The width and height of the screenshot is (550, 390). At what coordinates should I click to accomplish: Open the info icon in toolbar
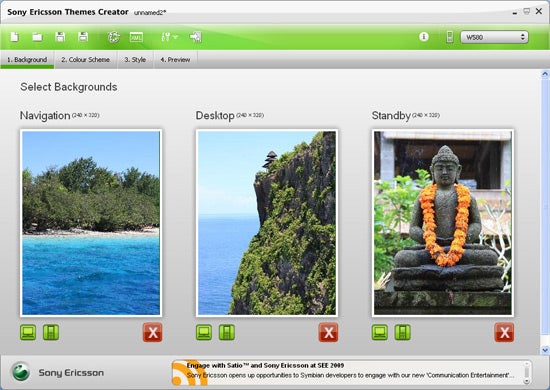pos(424,36)
